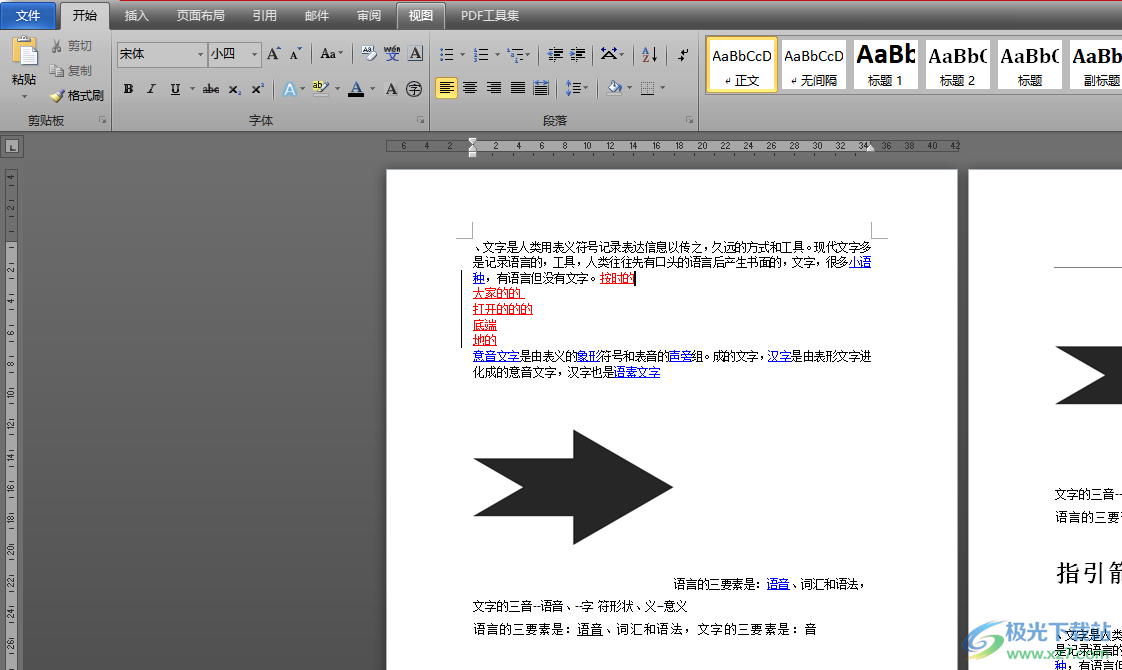The image size is (1122, 670).
Task: Switch to the 审阅 (Review) tab
Action: click(x=369, y=16)
